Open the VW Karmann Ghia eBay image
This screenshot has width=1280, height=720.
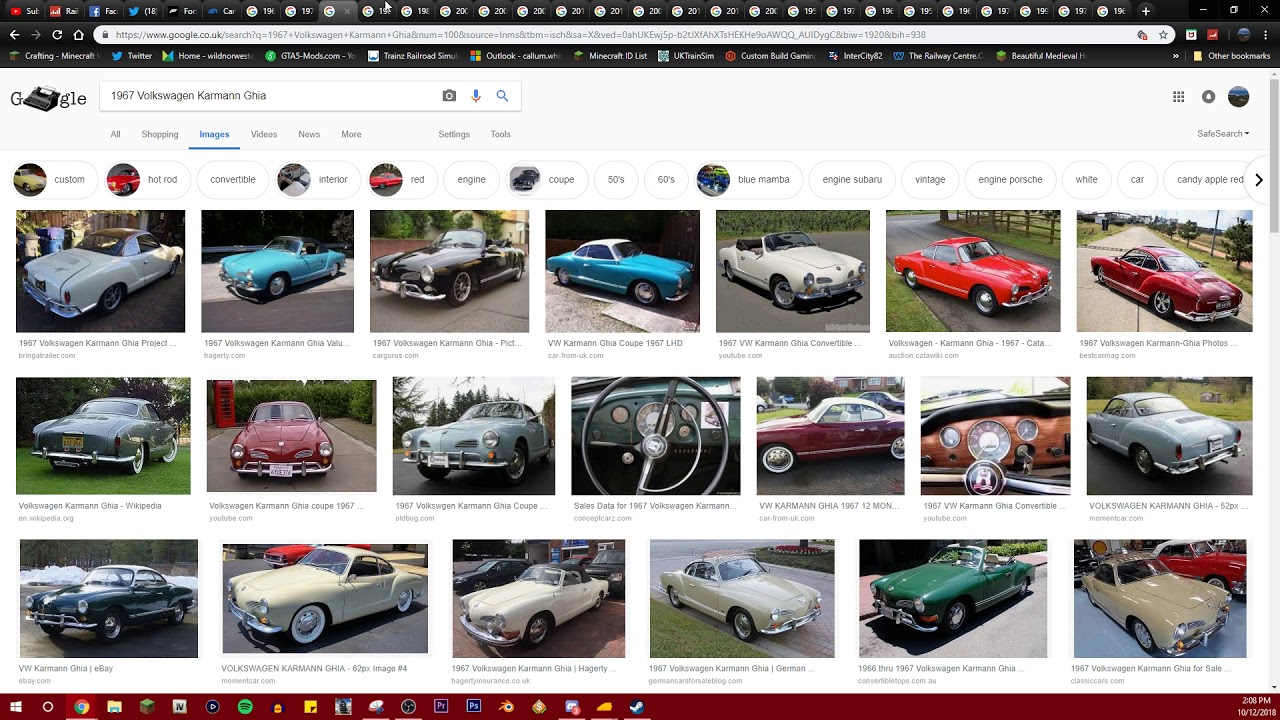[109, 599]
